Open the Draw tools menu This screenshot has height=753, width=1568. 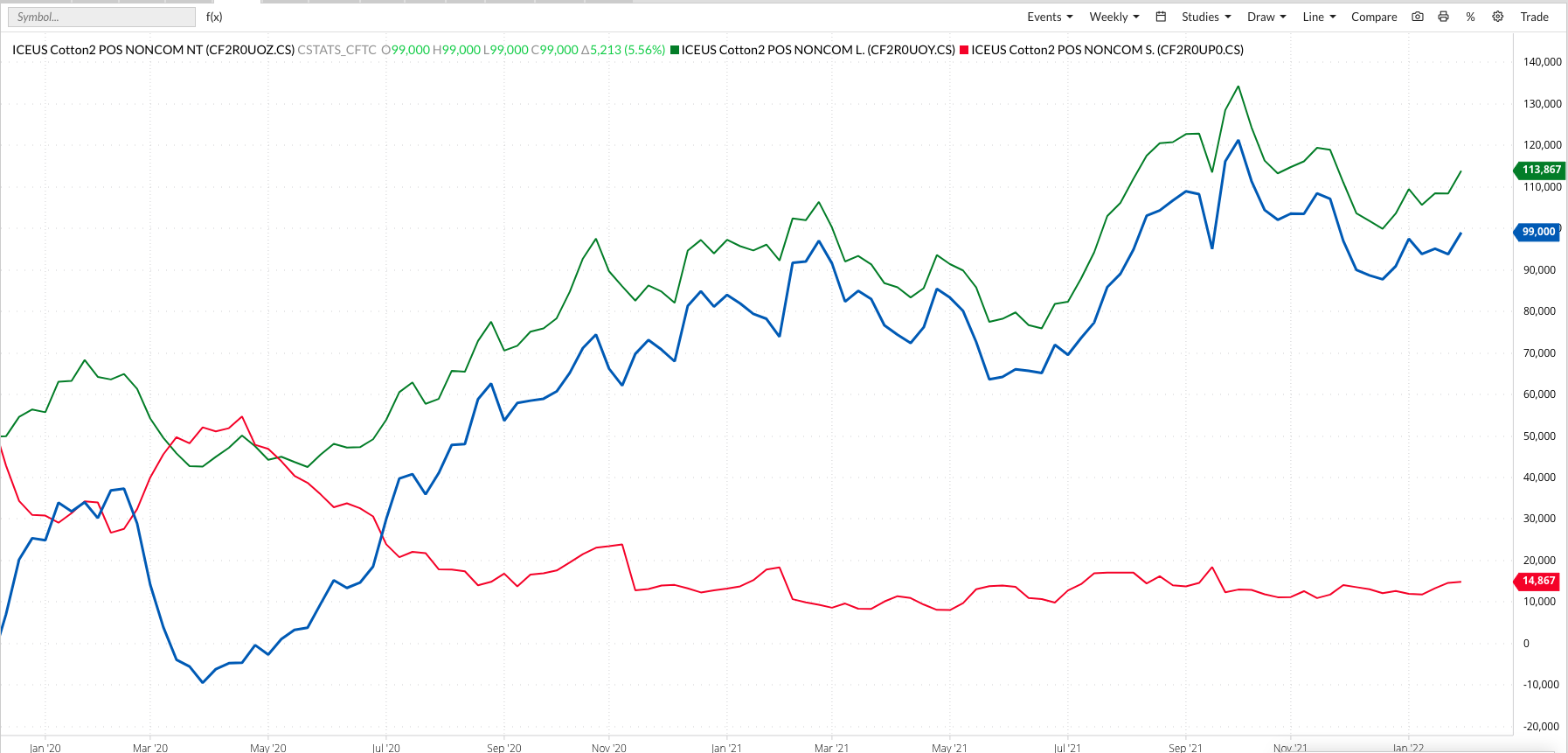[1266, 17]
